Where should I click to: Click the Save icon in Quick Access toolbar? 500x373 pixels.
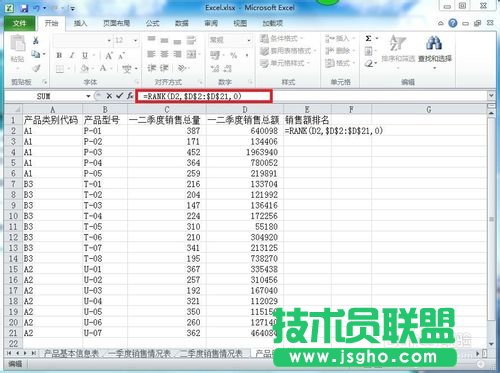click(24, 8)
